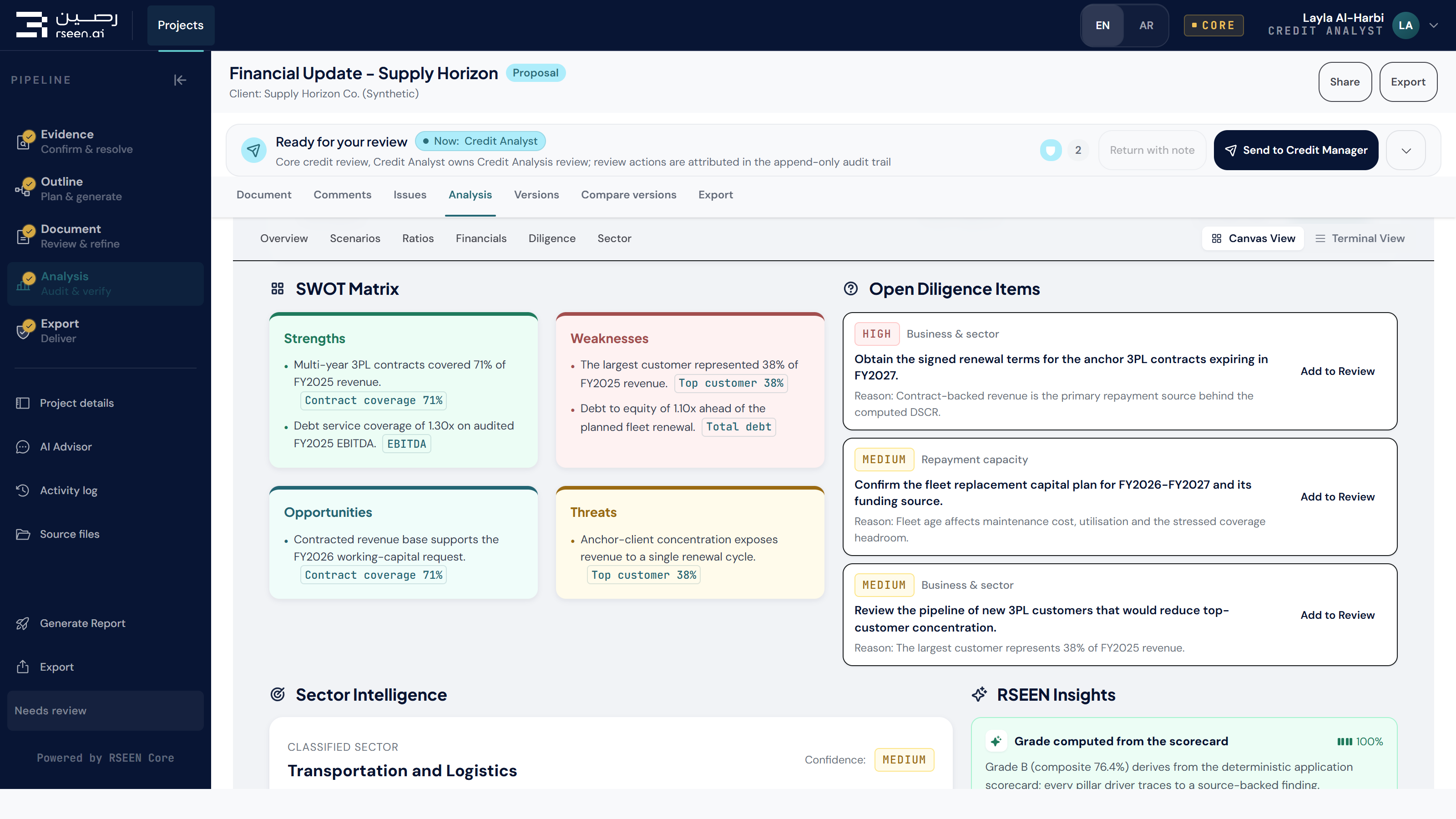Click Contract coverage 71% tag under Strengths
Screen dimensions: 1456x819
click(x=373, y=400)
